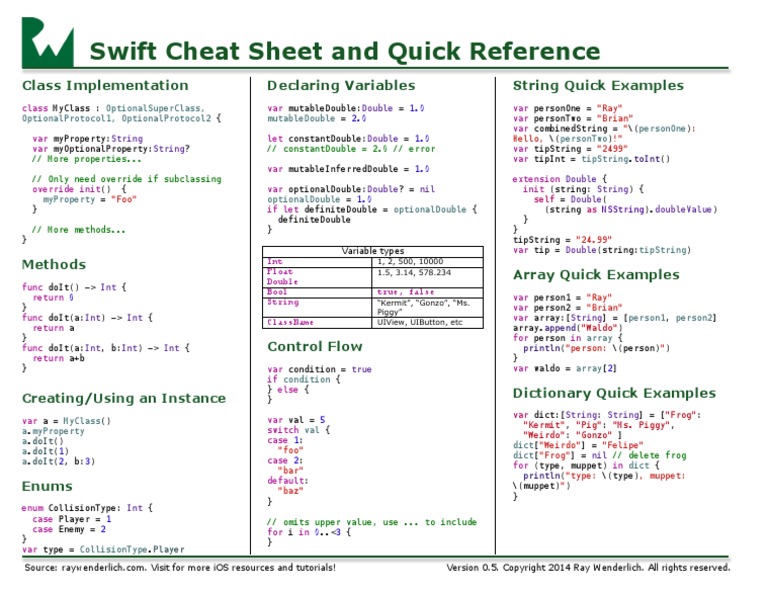Click the 'for person in array {' line

(568, 338)
